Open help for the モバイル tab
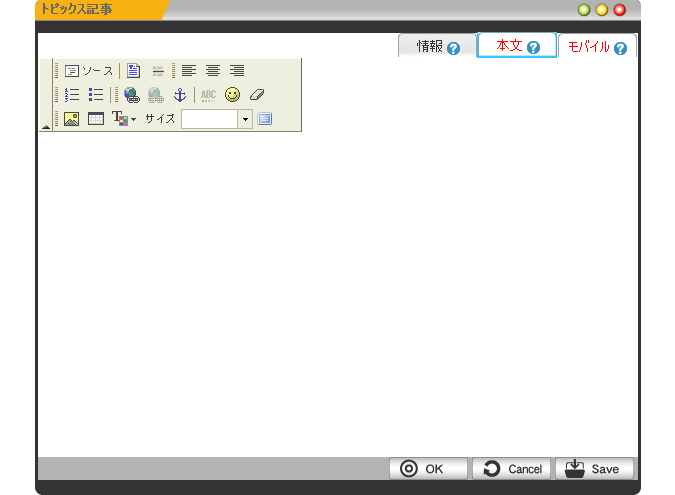This screenshot has height=495, width=675. click(x=620, y=48)
